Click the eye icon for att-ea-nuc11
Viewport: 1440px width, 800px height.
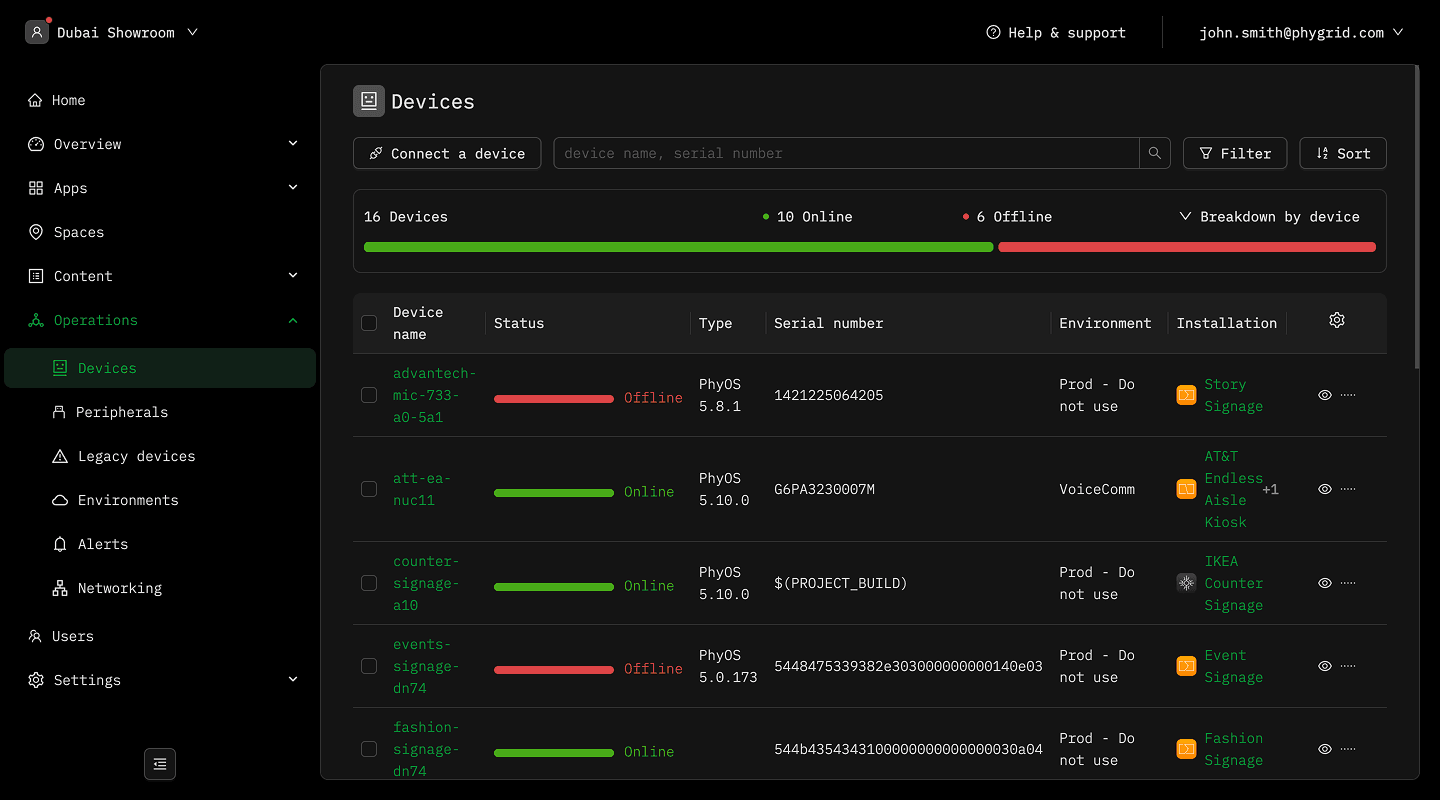coord(1325,490)
